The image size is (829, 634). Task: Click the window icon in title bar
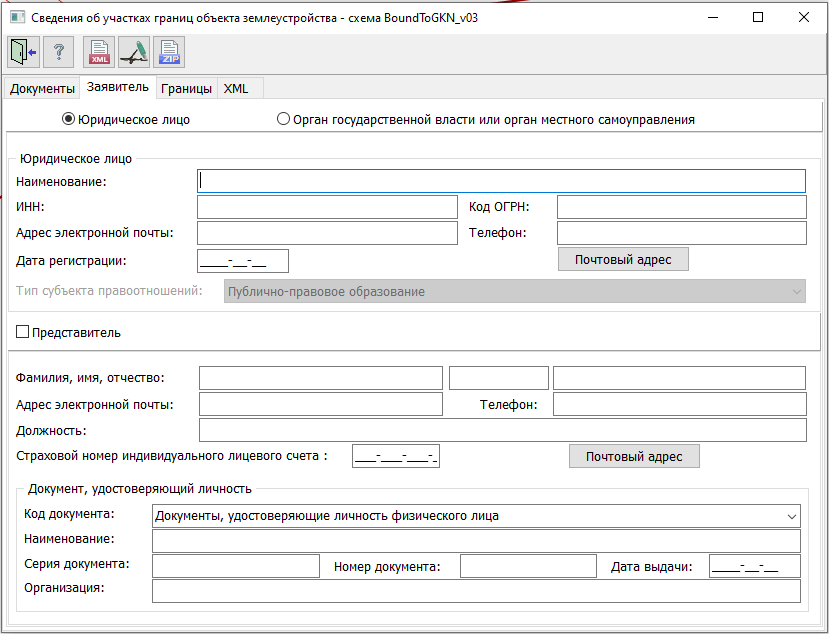coord(15,17)
